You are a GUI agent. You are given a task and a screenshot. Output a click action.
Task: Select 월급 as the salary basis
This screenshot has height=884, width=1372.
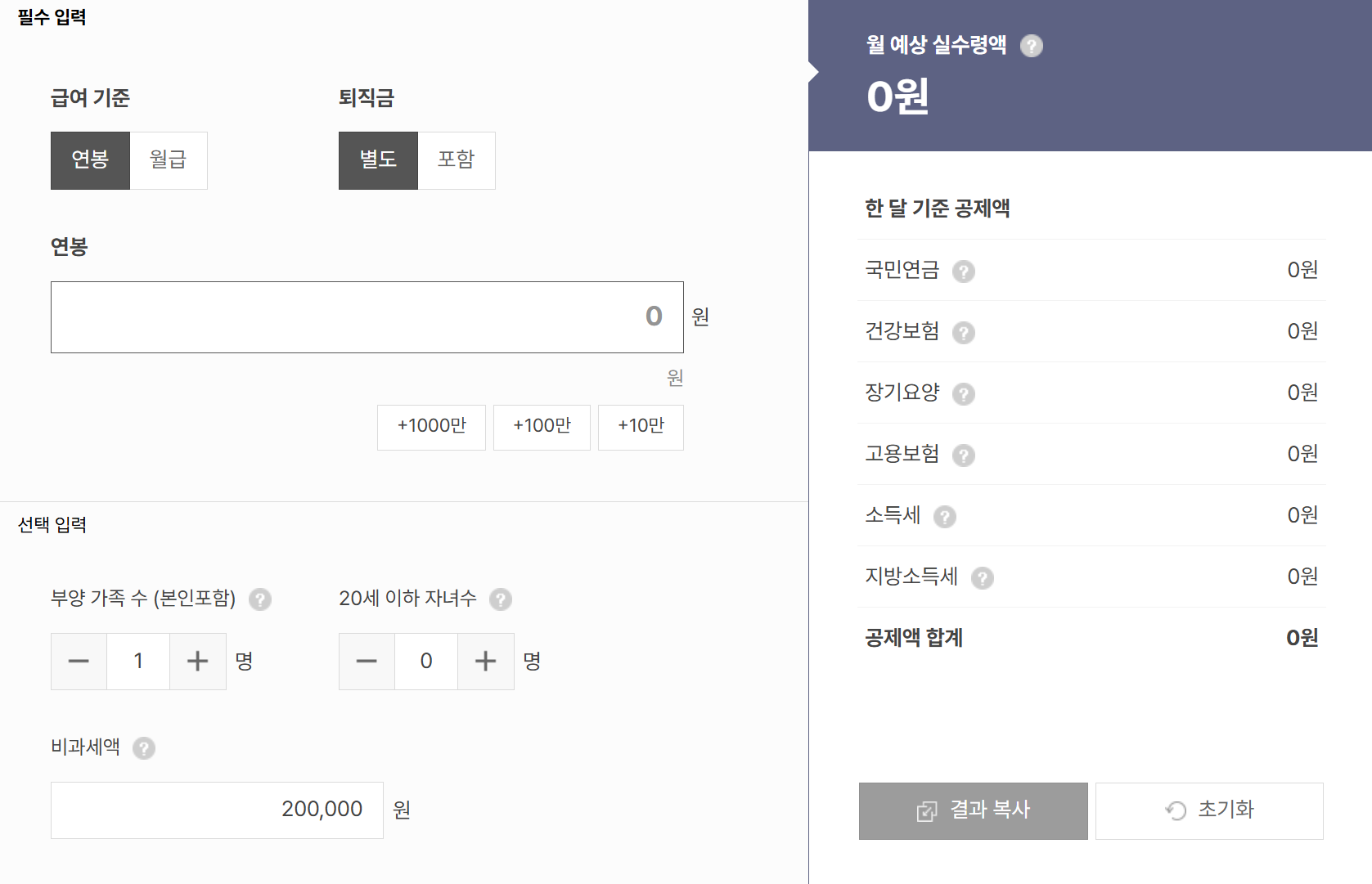[169, 160]
